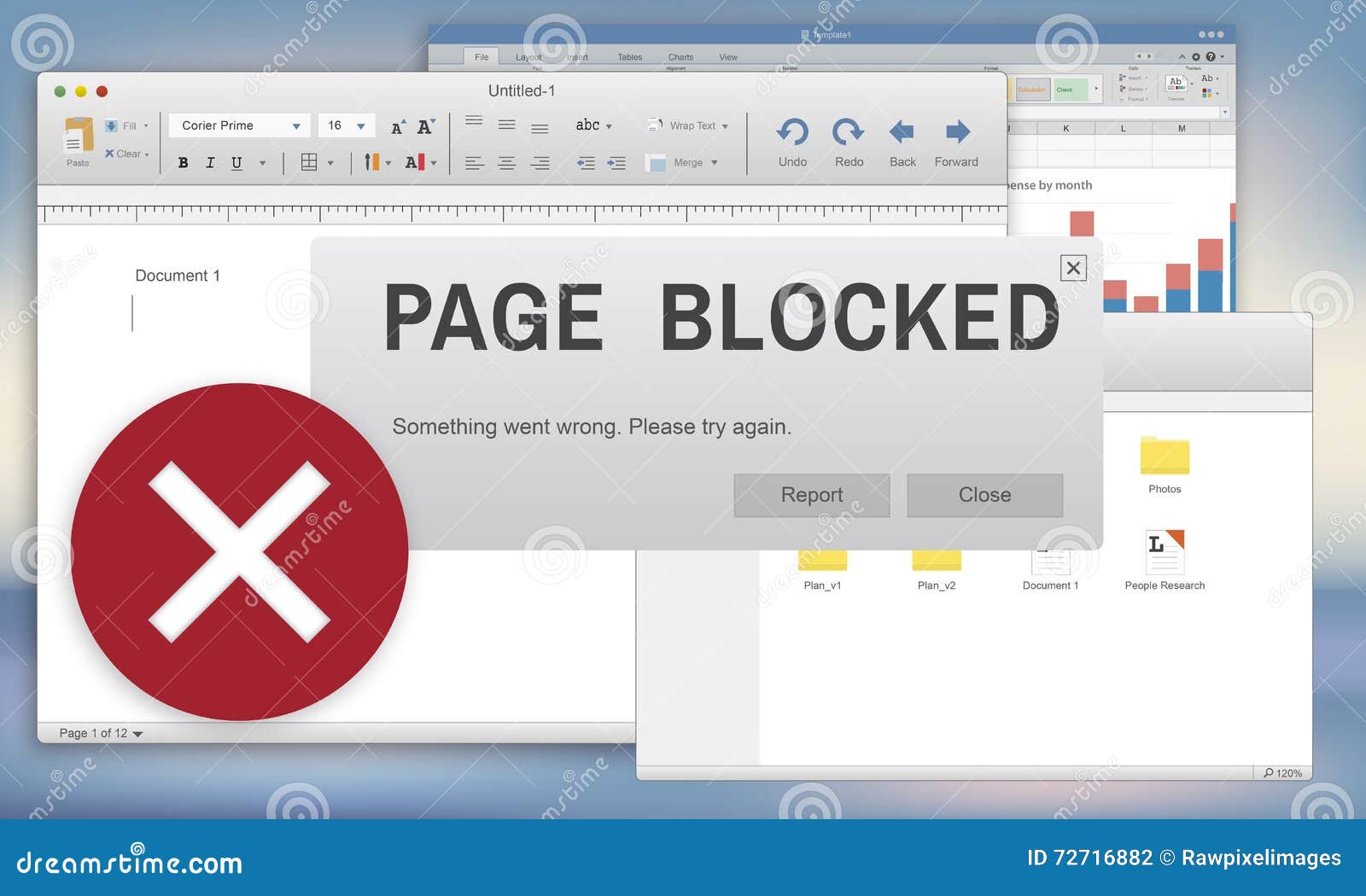Toggle italic formatting

click(209, 162)
